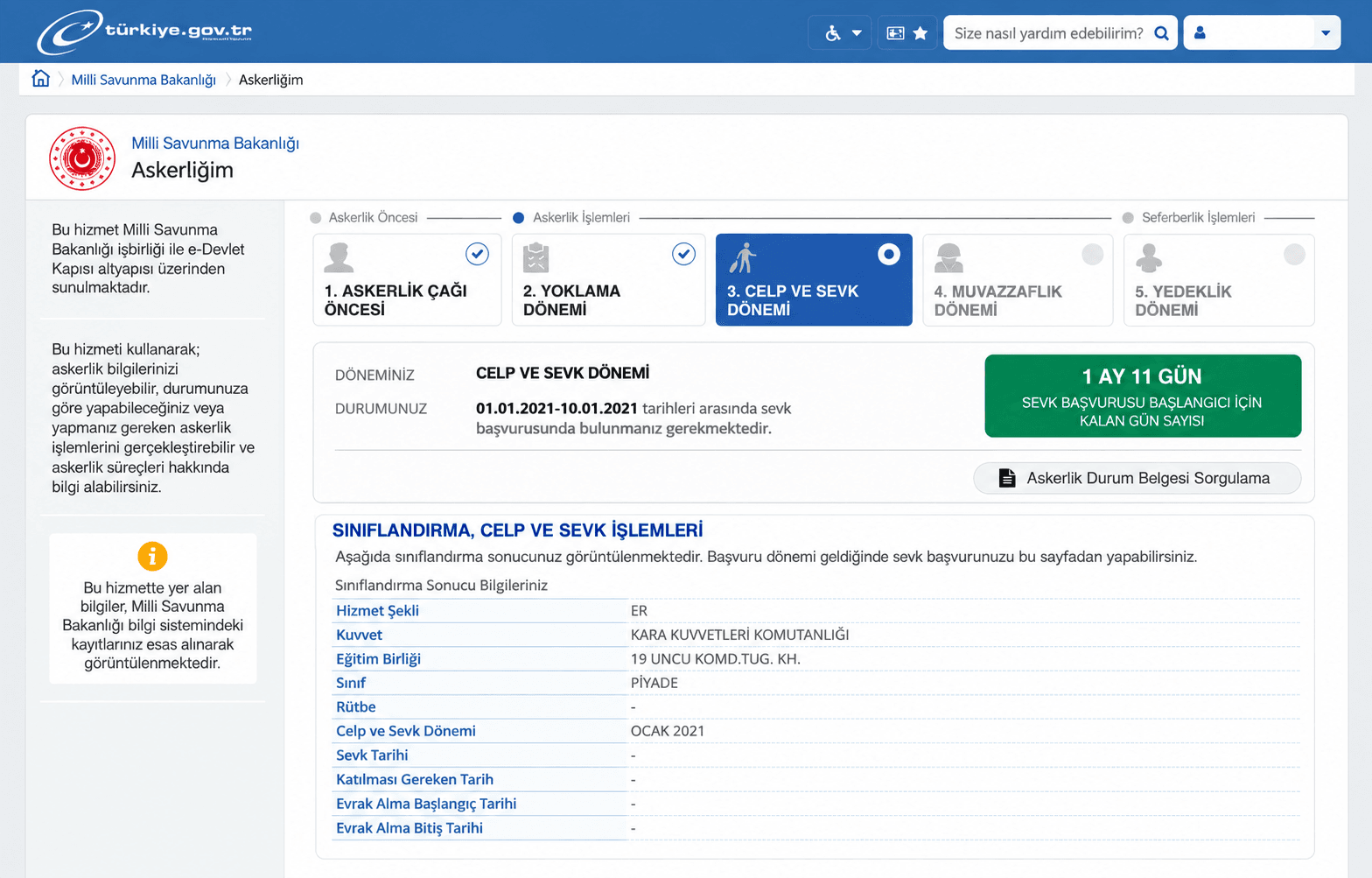The height and width of the screenshot is (878, 1372).
Task: Focus the 'Size nasıl yardım edebilirim?' search field
Action: point(1048,33)
